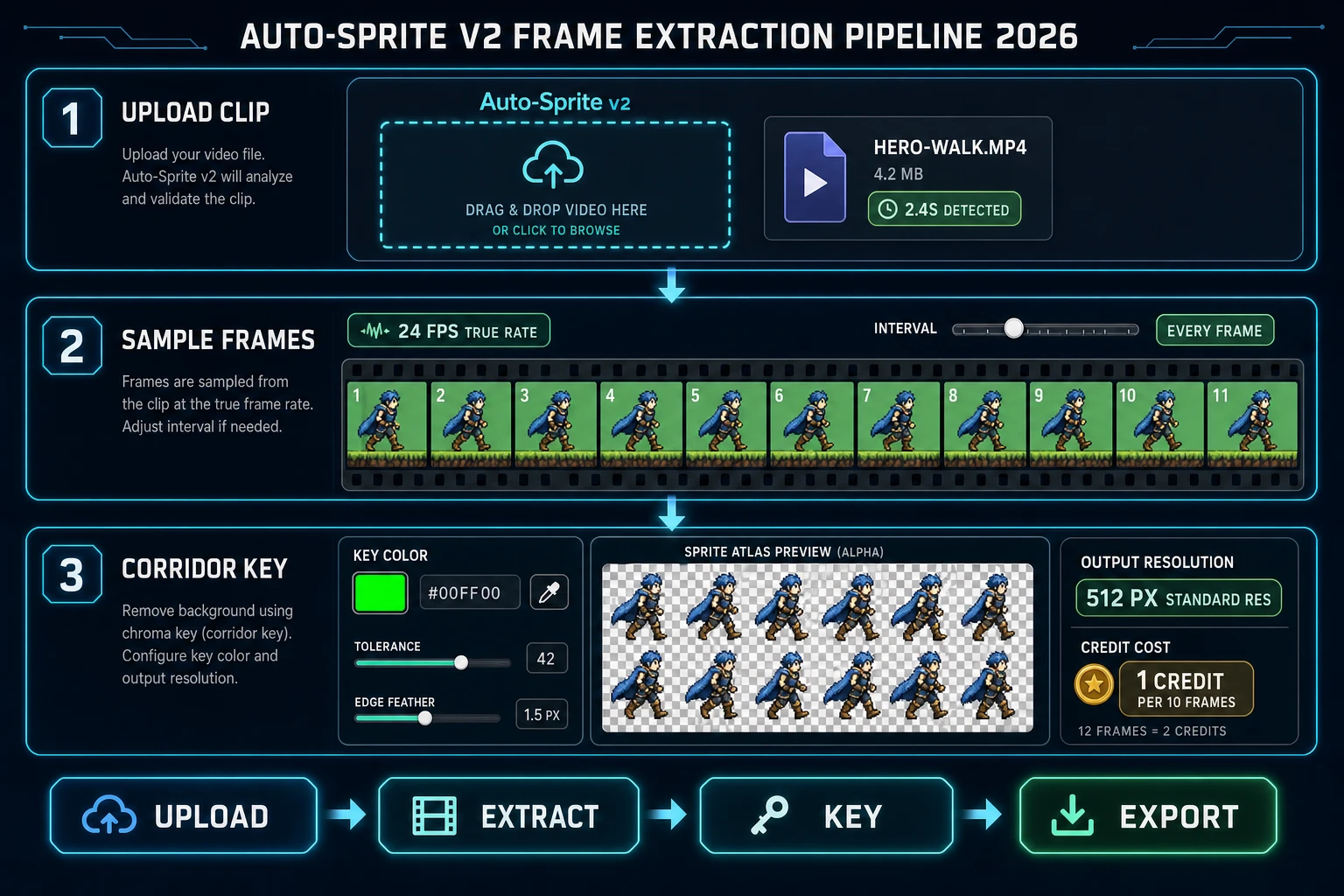Click the cloud upload icon in drop zone
The width and height of the screenshot is (1344, 896).
553,164
